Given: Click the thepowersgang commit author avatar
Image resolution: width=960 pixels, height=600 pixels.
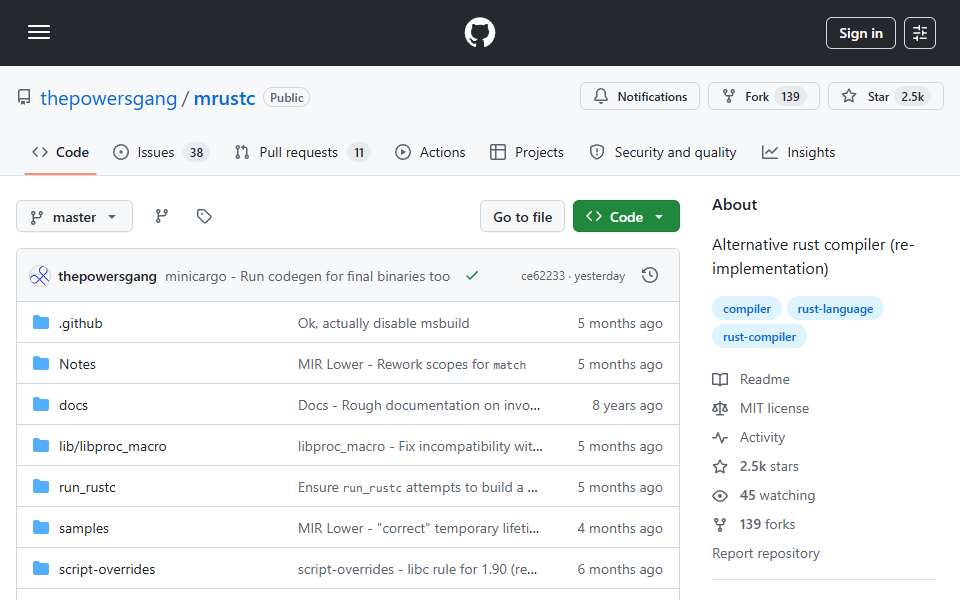Looking at the screenshot, I should pos(40,276).
